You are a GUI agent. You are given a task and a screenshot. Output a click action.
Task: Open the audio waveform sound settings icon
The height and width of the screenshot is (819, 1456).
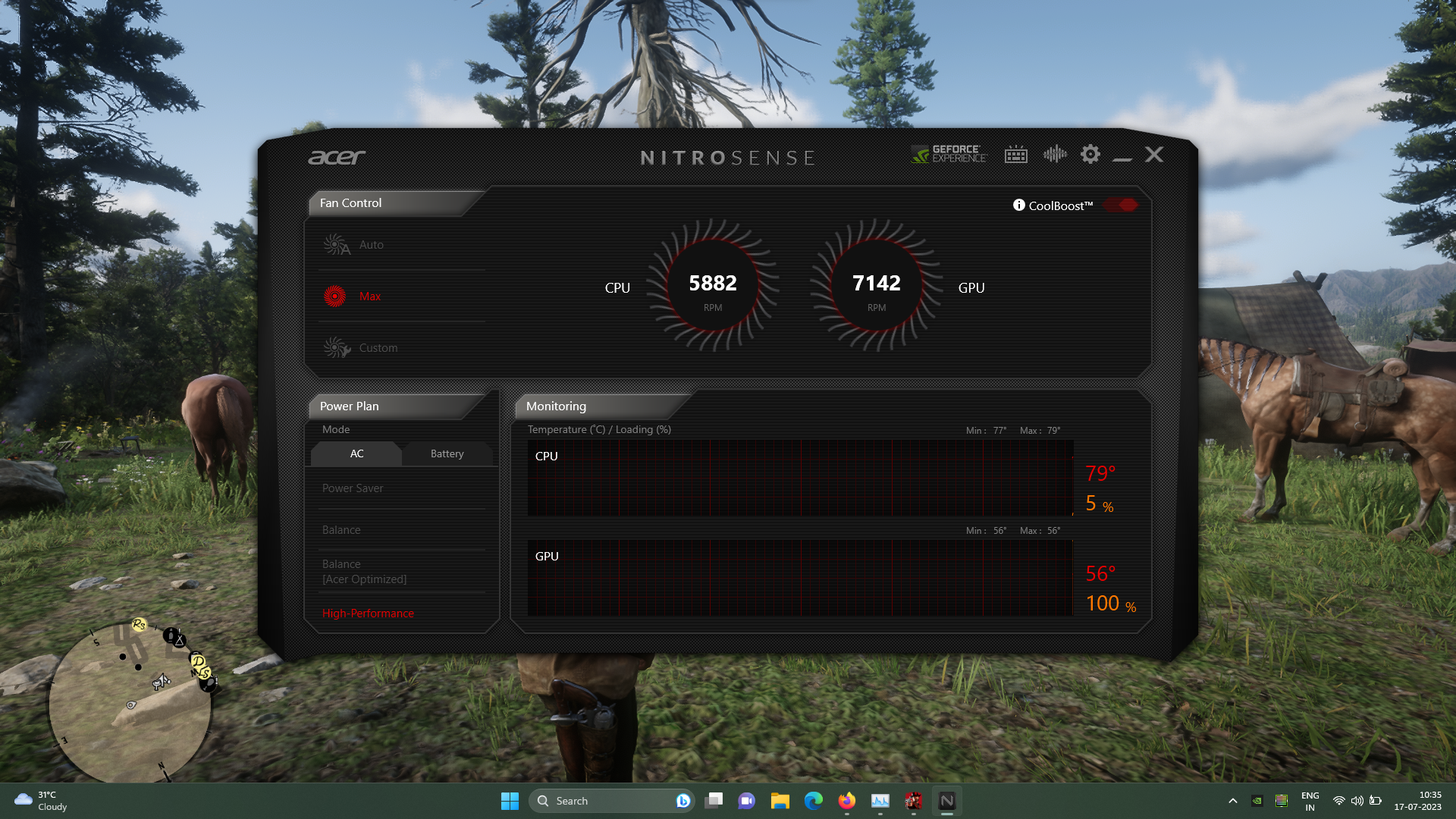tap(1055, 155)
